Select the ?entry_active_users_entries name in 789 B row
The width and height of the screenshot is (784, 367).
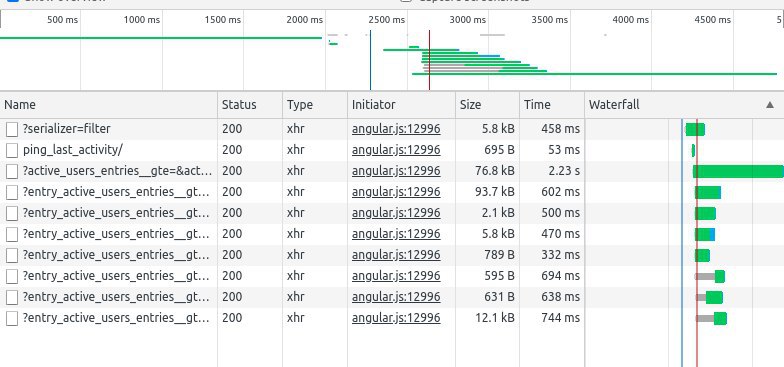[x=116, y=255]
